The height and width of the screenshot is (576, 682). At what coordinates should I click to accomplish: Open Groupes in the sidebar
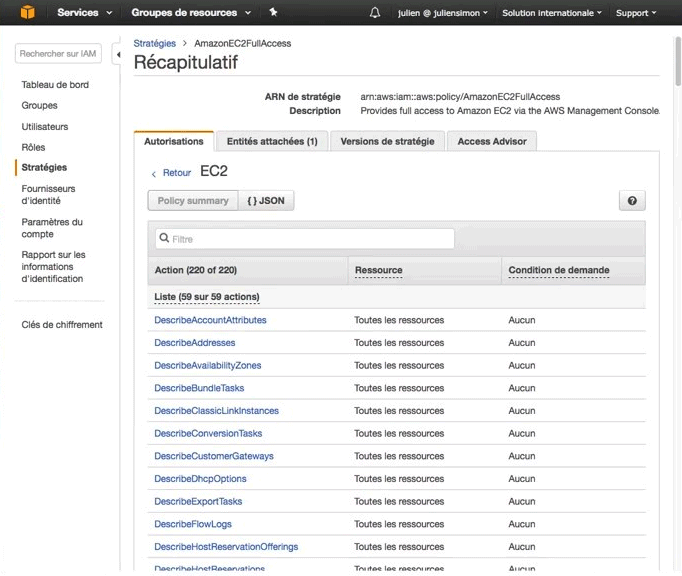coord(39,105)
